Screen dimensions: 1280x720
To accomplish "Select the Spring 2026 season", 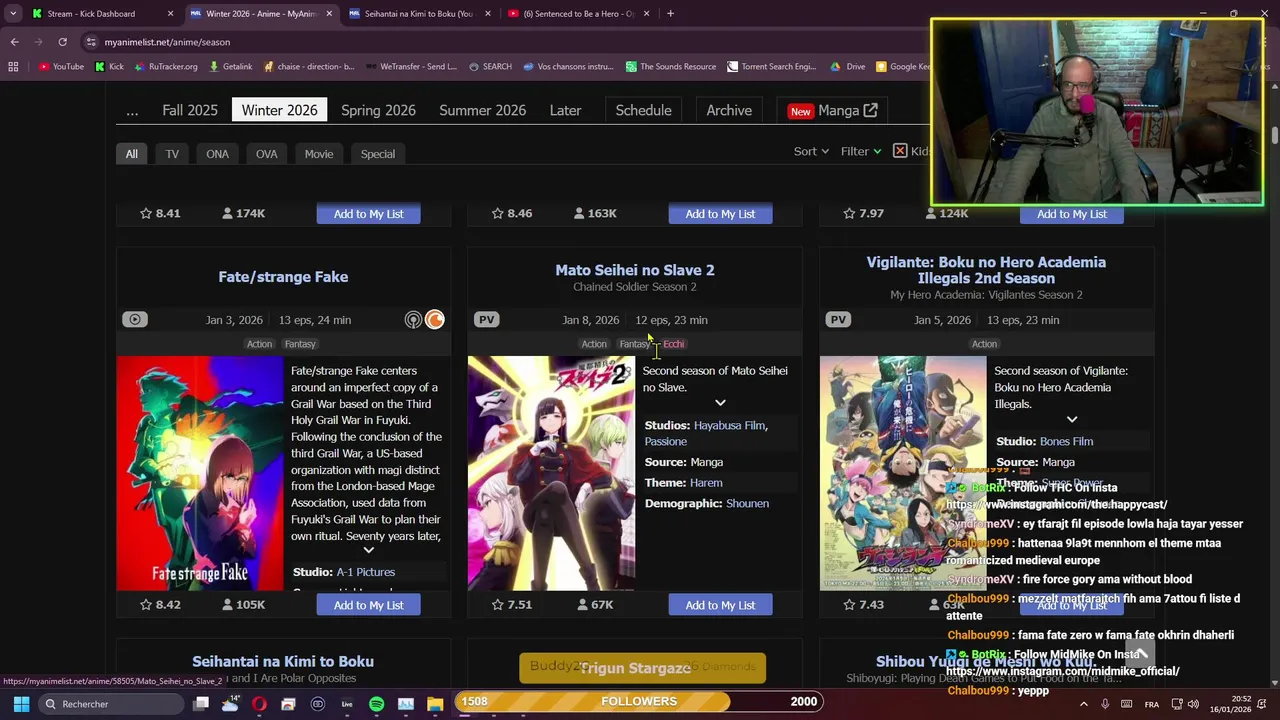I will pyautogui.click(x=378, y=110).
